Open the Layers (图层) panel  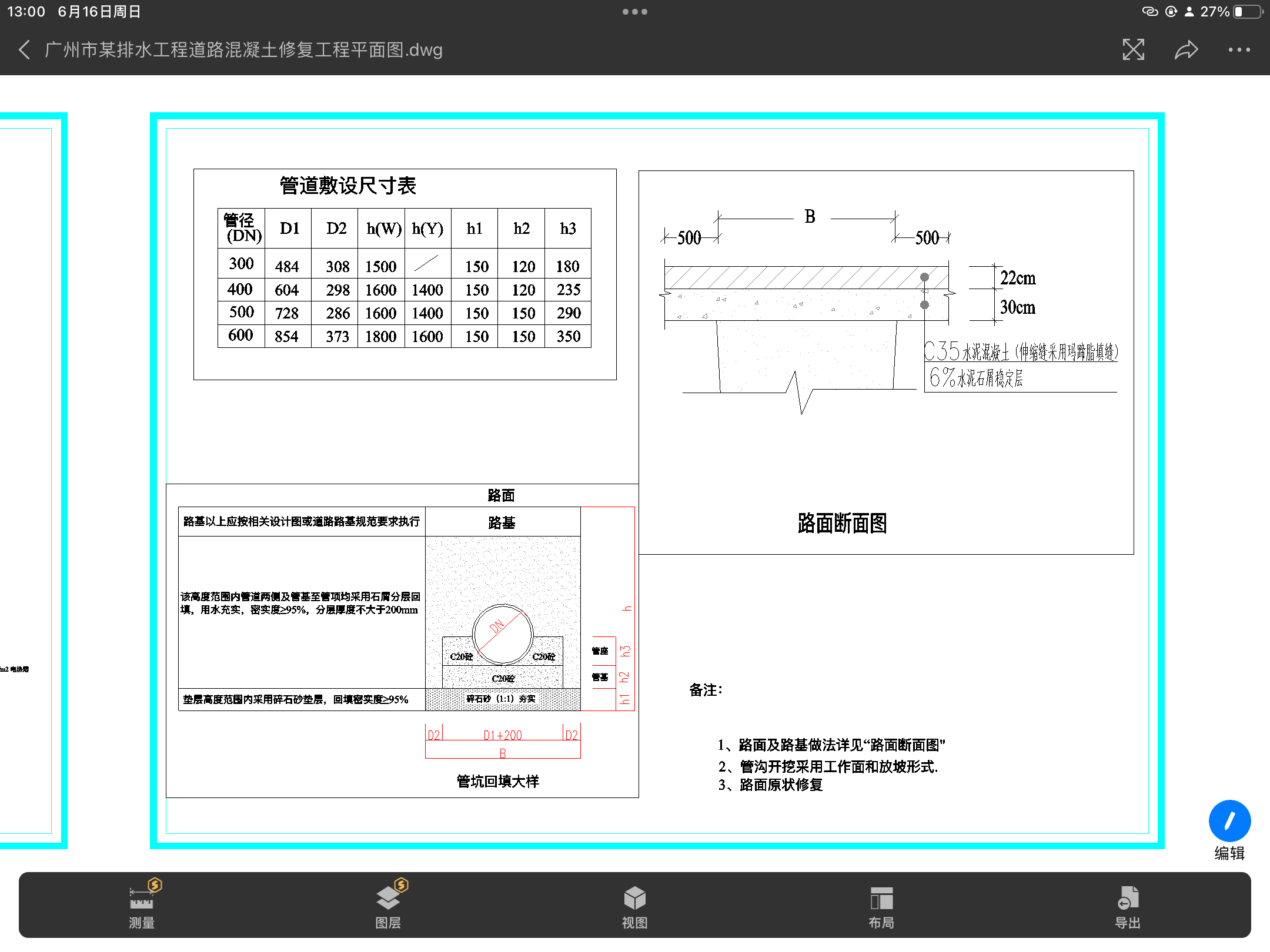[x=388, y=907]
